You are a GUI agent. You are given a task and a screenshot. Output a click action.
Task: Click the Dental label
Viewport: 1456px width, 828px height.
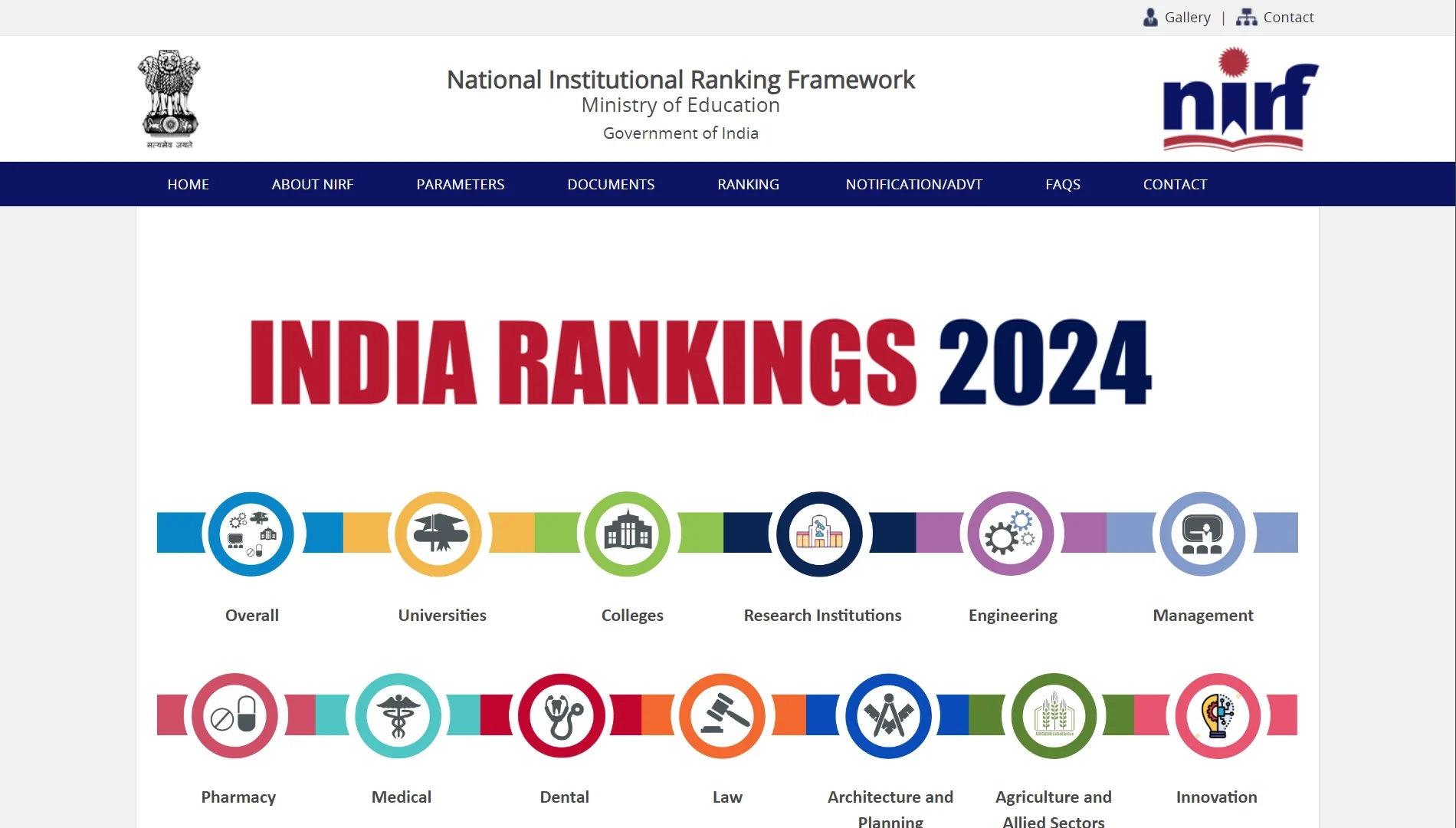point(565,797)
